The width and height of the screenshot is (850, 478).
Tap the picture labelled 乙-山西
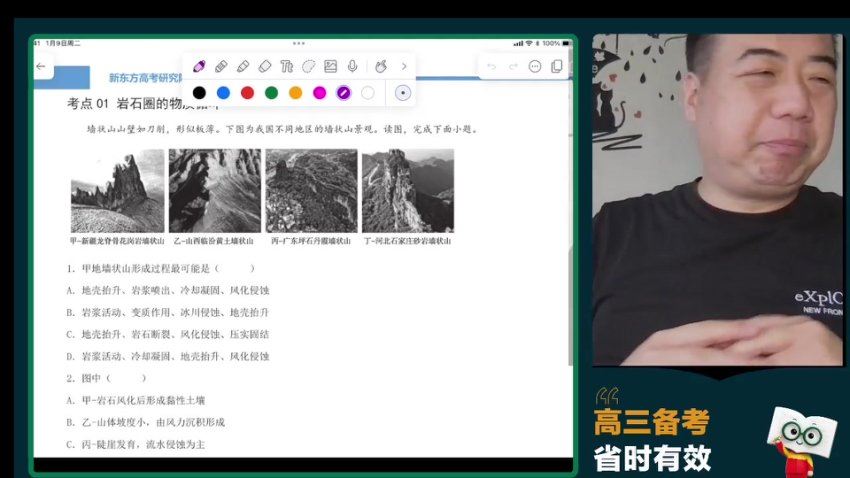(215, 191)
